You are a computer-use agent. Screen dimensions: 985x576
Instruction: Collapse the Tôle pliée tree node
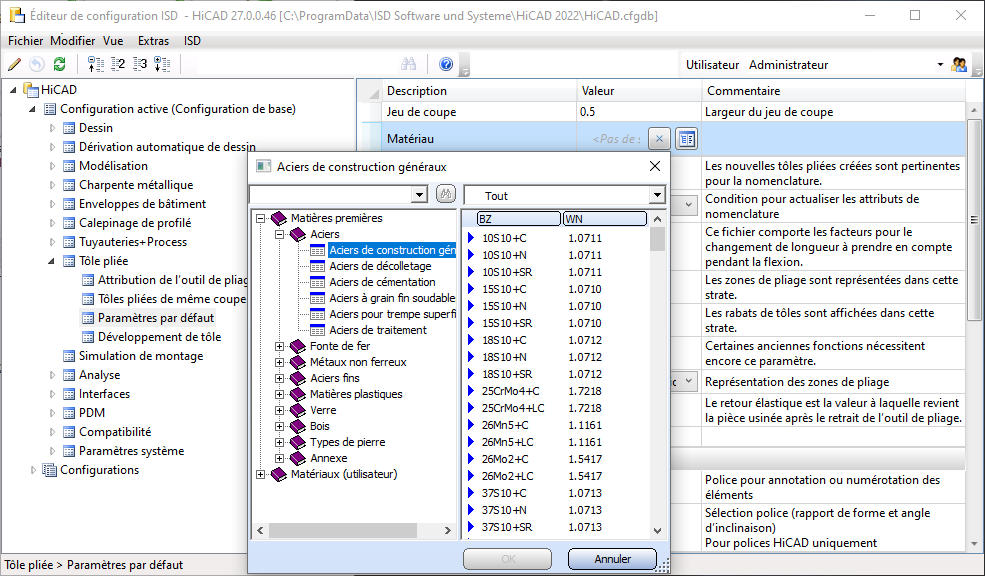click(52, 261)
